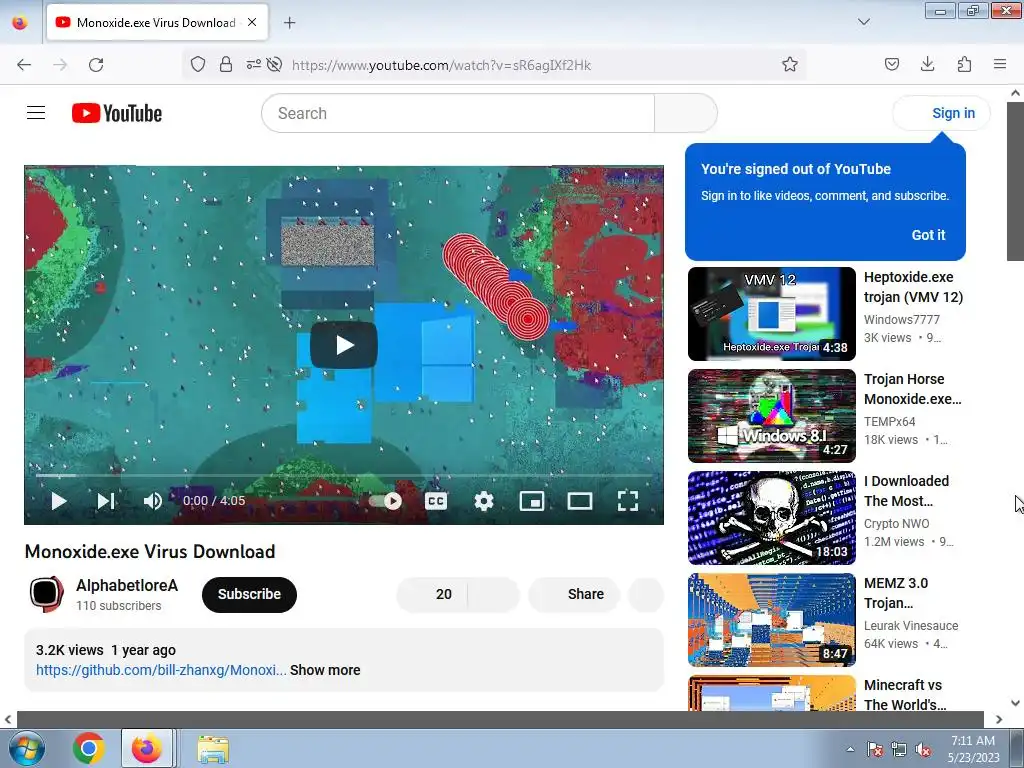
Task: Click Leurak Vinesauce channel name
Action: click(911, 625)
